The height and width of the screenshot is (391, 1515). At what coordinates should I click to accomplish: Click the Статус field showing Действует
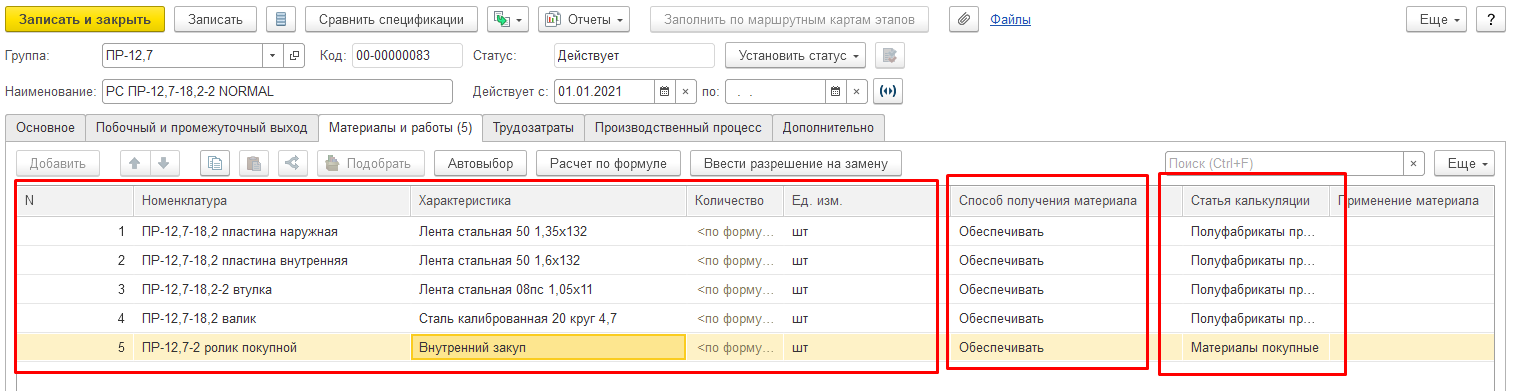pyautogui.click(x=634, y=56)
